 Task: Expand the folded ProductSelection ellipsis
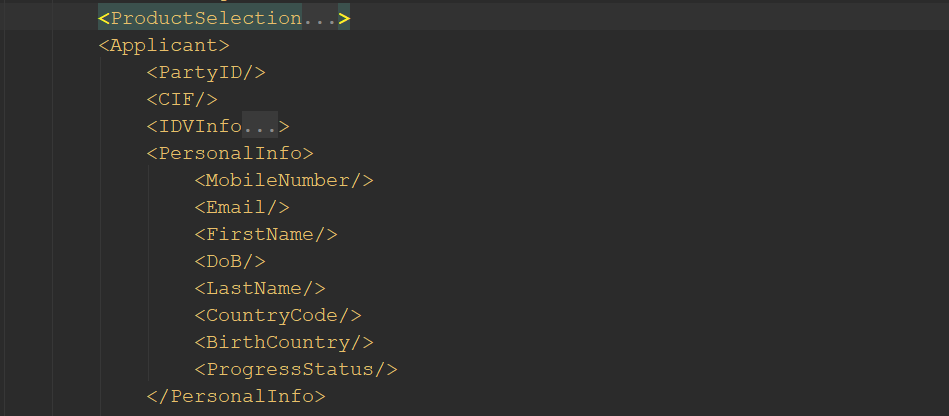[x=320, y=18]
